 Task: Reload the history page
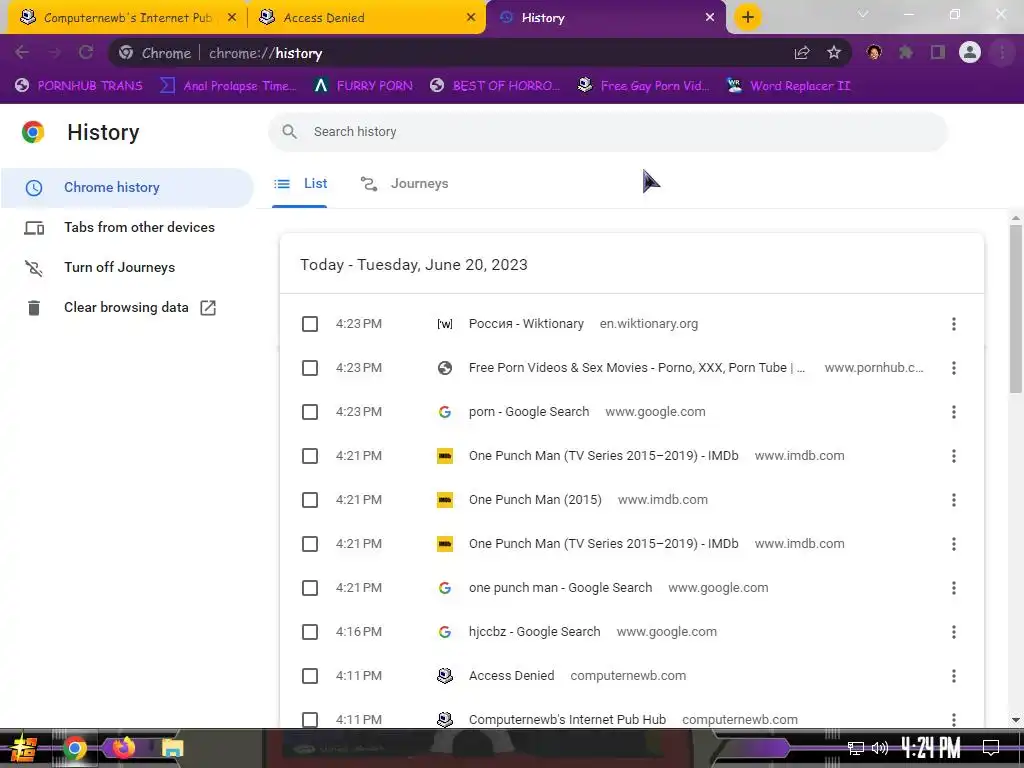(x=86, y=53)
